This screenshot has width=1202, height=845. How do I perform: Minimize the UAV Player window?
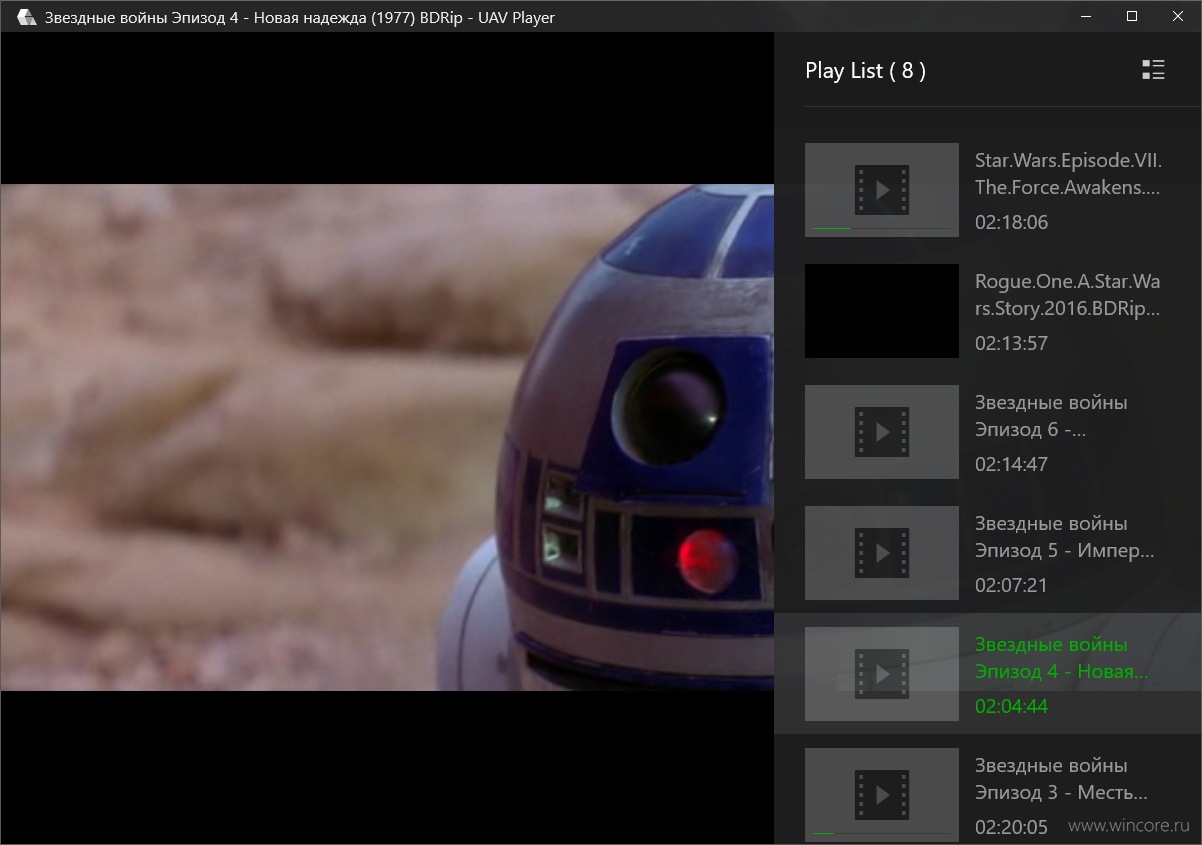pos(1086,16)
